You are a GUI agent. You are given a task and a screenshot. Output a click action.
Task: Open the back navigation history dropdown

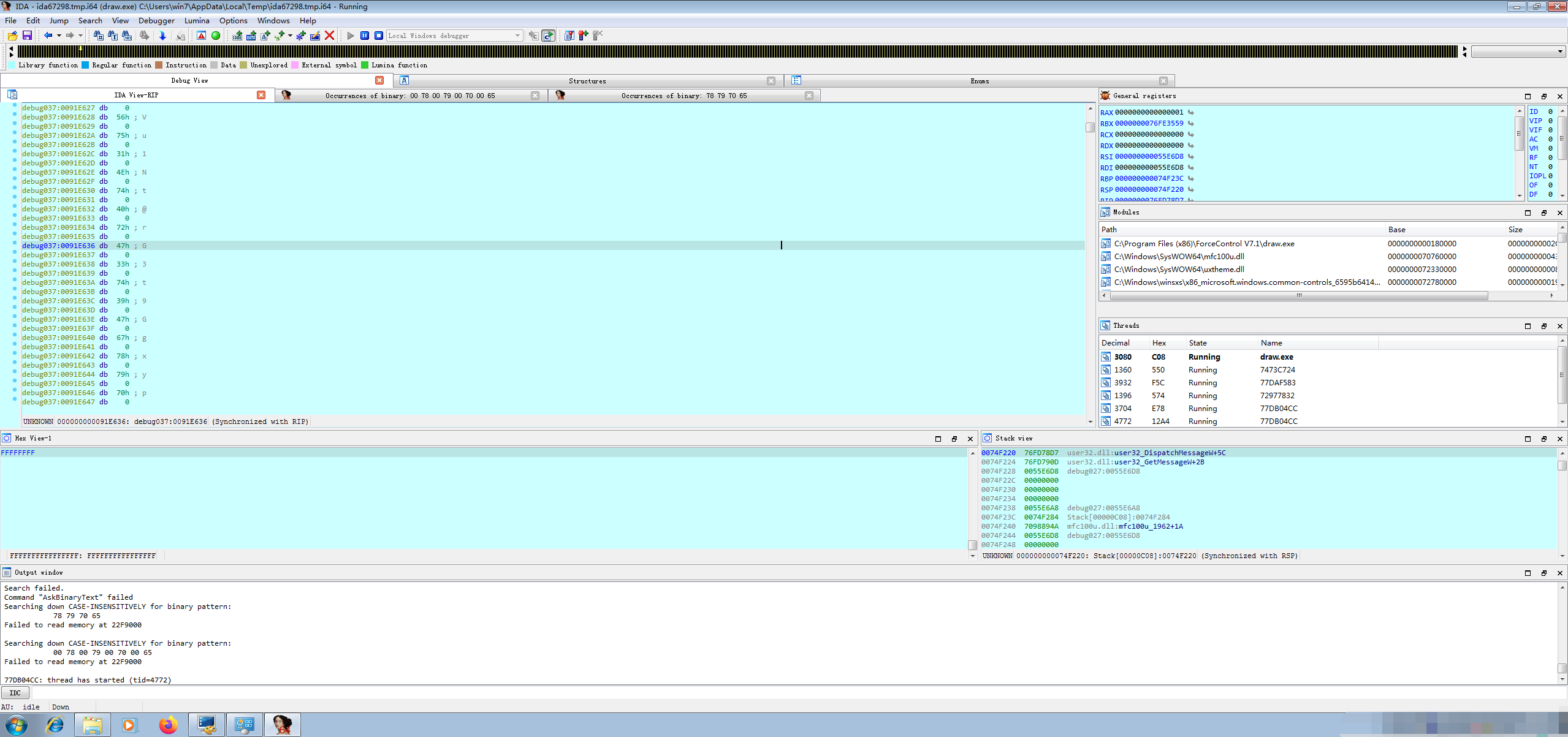[x=59, y=36]
